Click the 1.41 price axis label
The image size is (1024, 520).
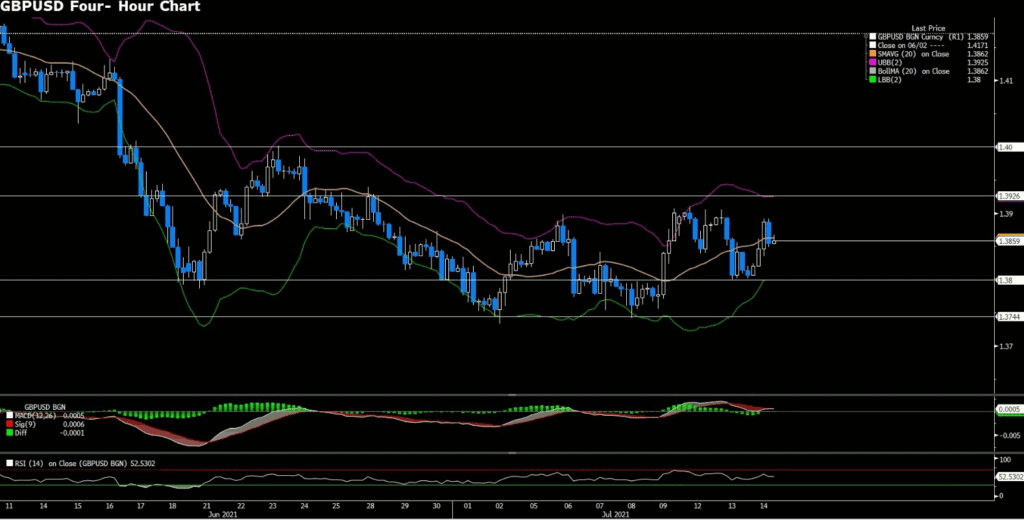coord(1004,82)
